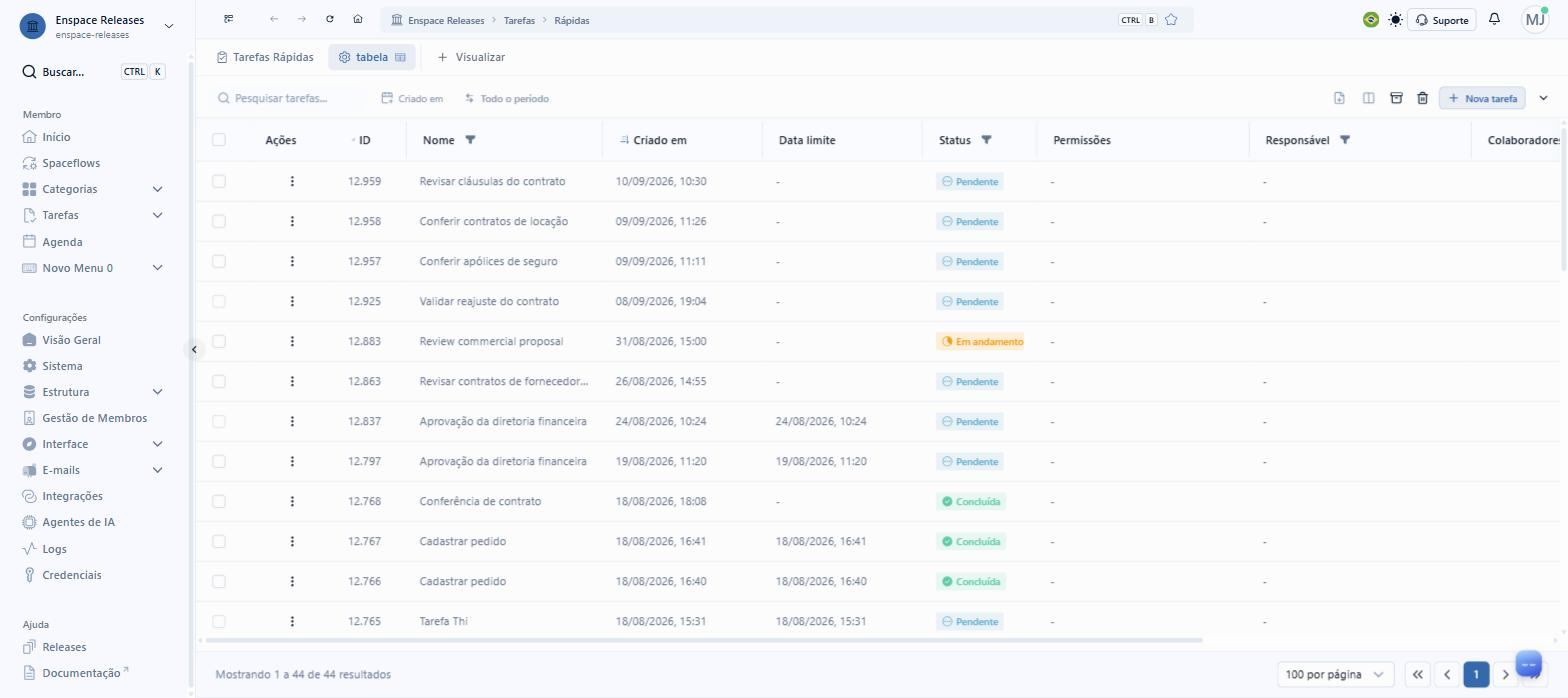Select all tasks with header checkbox

click(x=219, y=140)
